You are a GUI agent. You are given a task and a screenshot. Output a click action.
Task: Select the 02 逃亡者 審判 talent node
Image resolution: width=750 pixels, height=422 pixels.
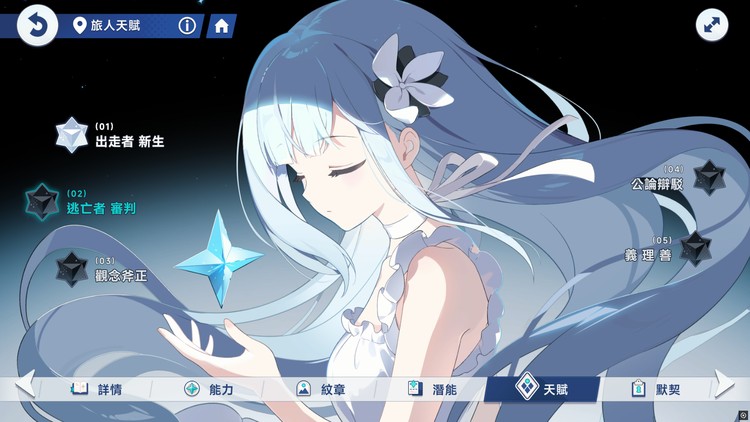pos(43,201)
